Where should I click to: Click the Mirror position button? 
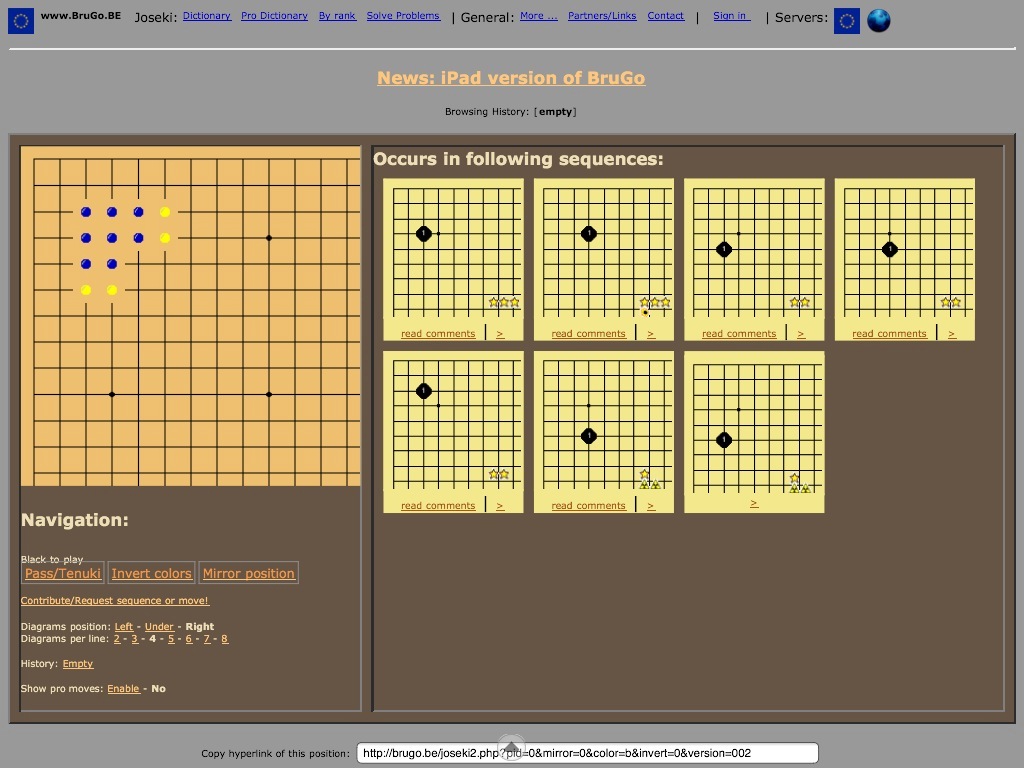[248, 573]
